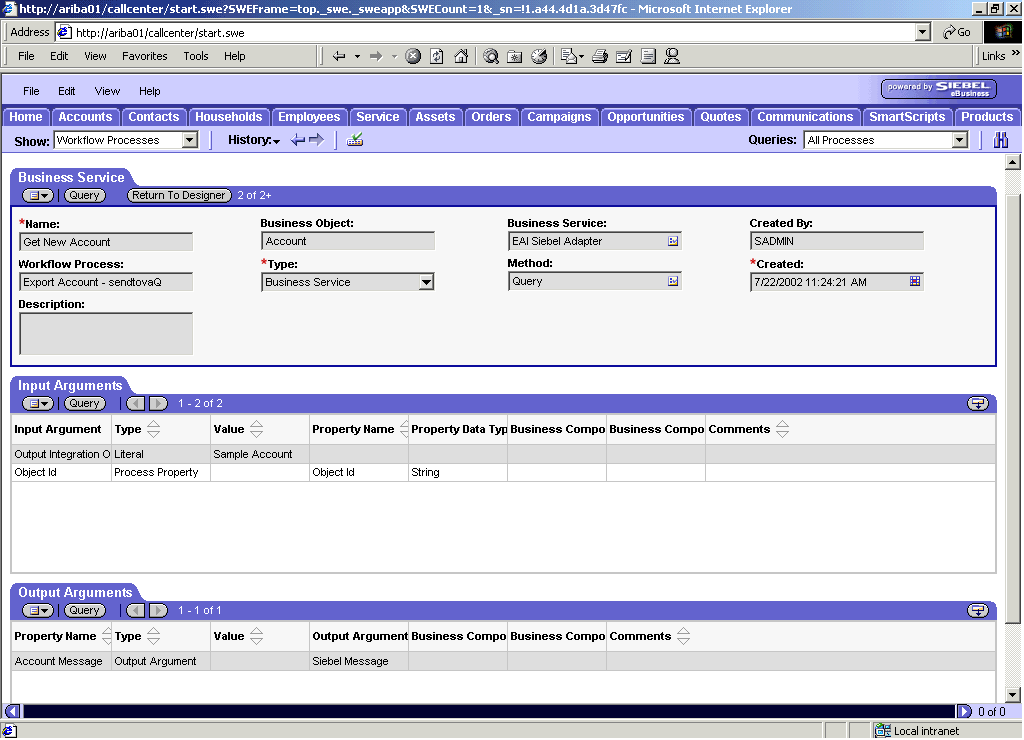Open the address bar dropdown arrow
The width and height of the screenshot is (1024, 740).
(922, 32)
